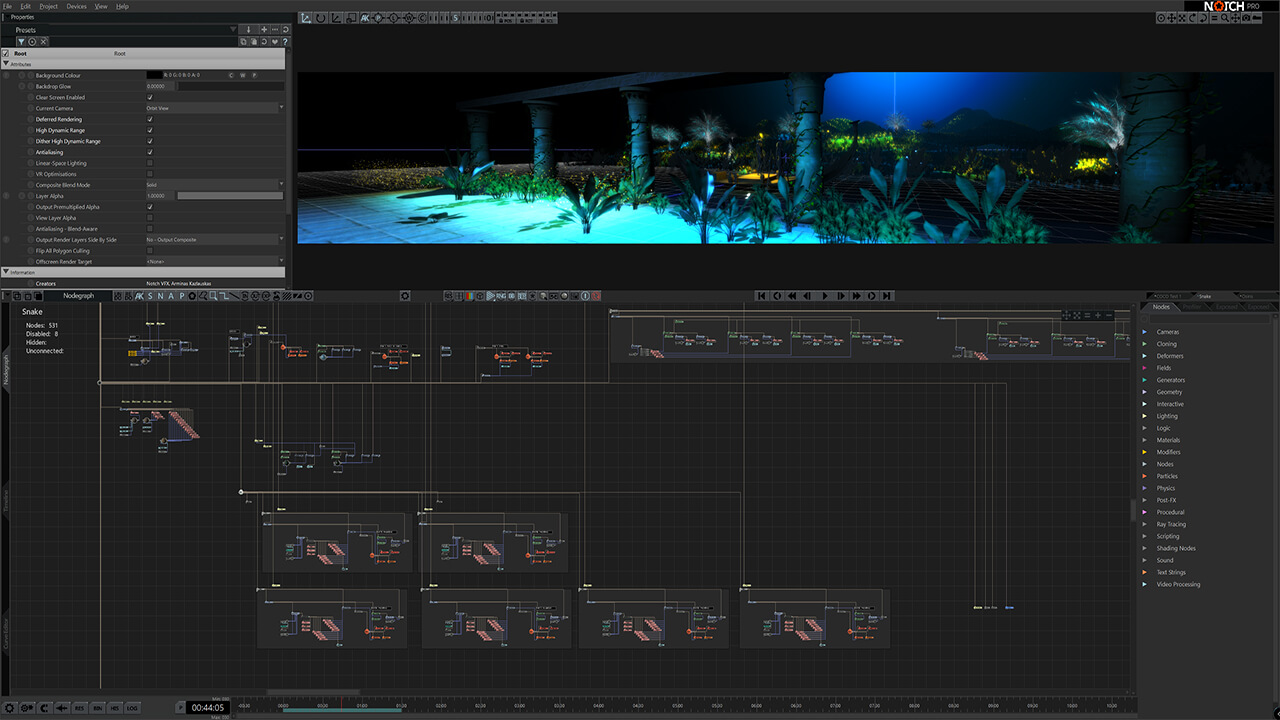Open the Project menu
This screenshot has height=720, width=1280.
(x=48, y=6)
